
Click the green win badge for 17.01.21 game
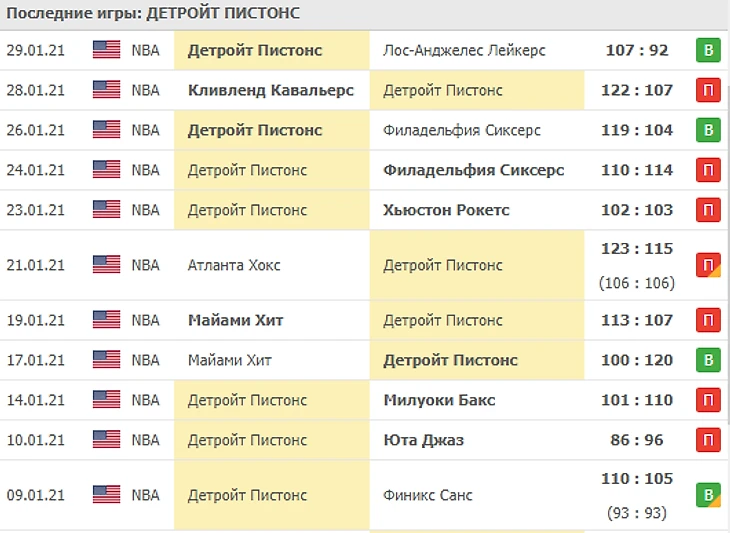coord(708,360)
